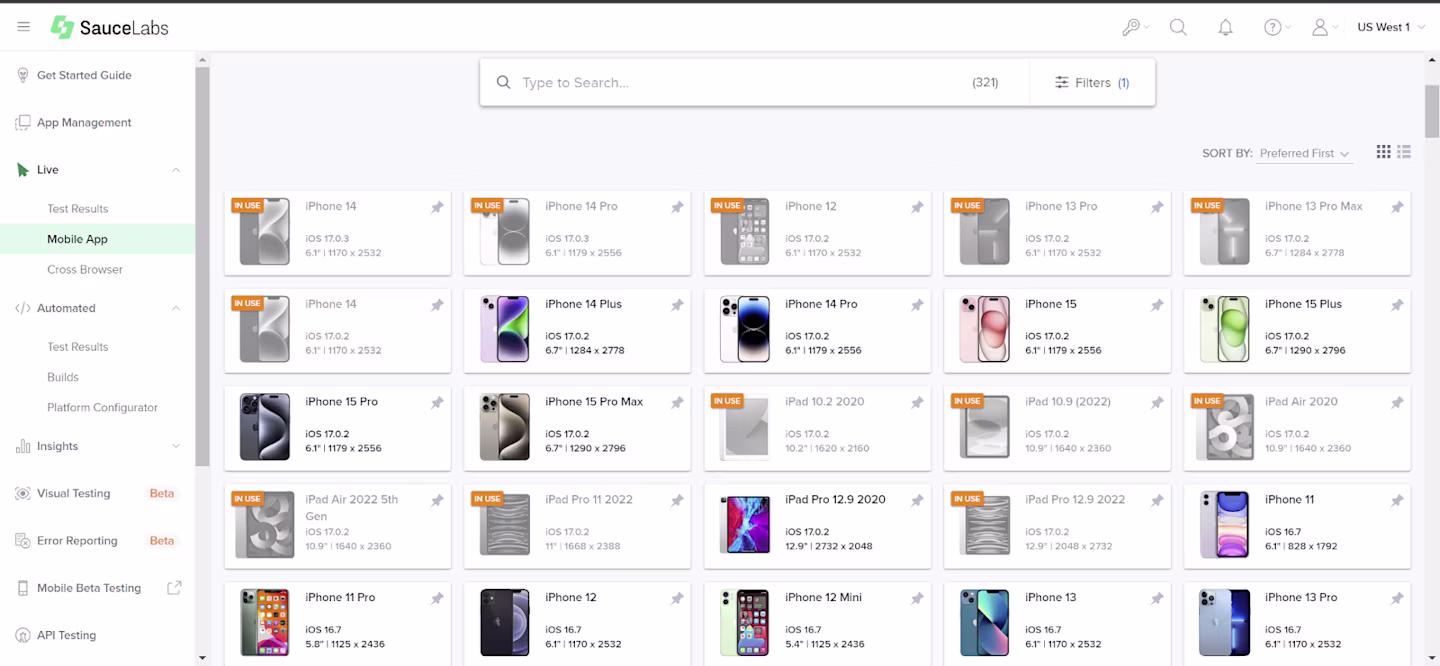
Task: Click the App Management sidebar icon
Action: 22,122
